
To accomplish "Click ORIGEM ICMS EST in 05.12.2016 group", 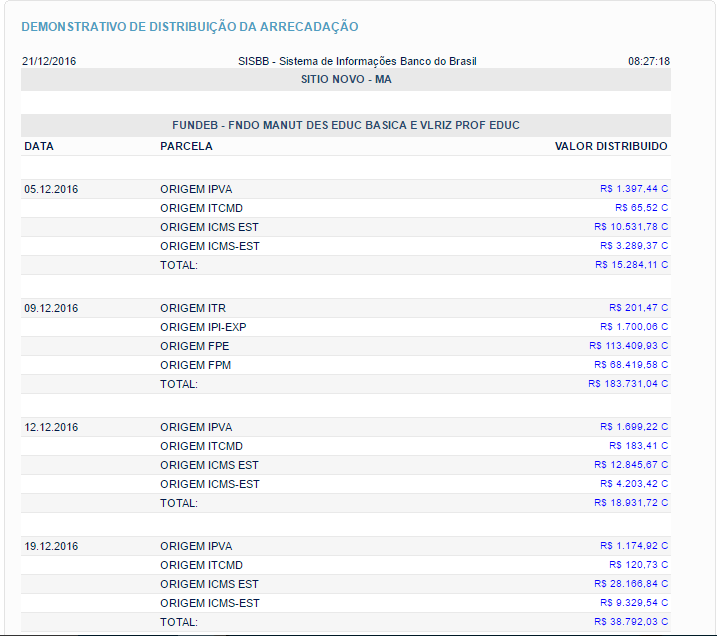I will click(x=209, y=227).
